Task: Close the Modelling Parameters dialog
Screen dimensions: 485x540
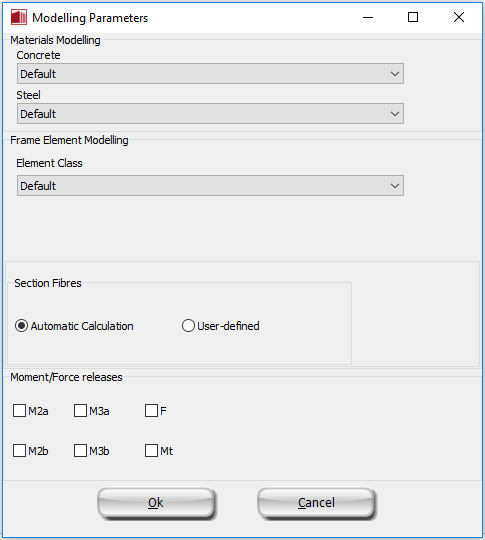Action: click(x=459, y=17)
